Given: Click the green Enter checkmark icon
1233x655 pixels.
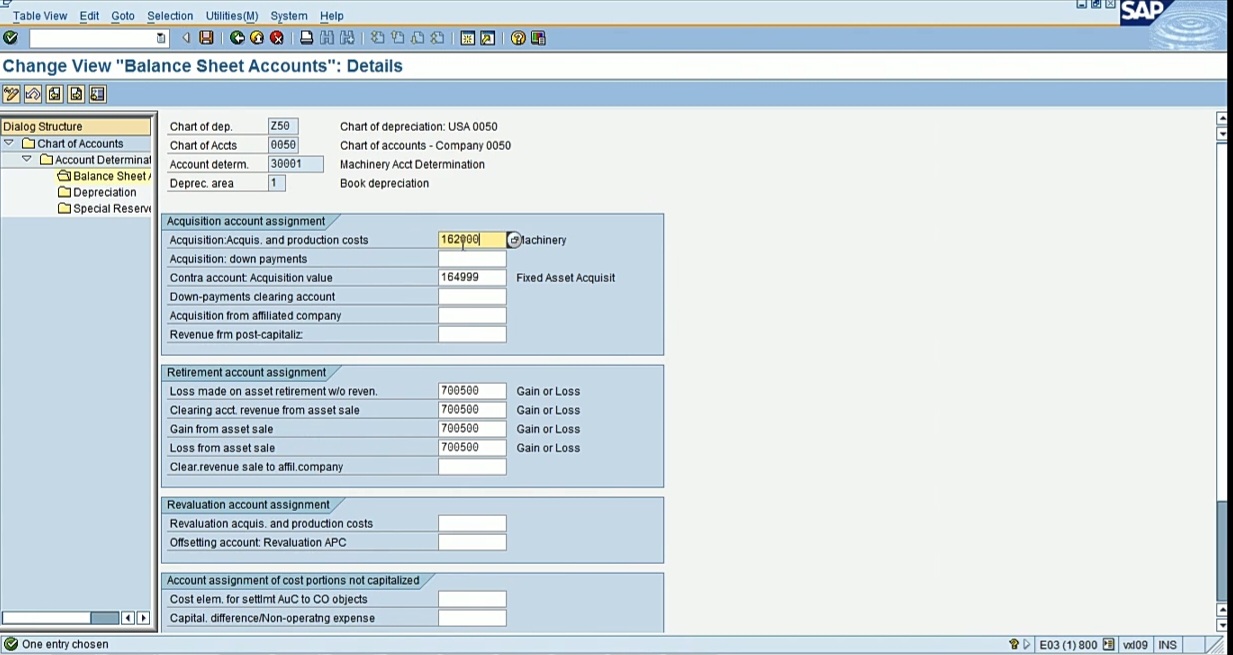Looking at the screenshot, I should pyautogui.click(x=11, y=38).
